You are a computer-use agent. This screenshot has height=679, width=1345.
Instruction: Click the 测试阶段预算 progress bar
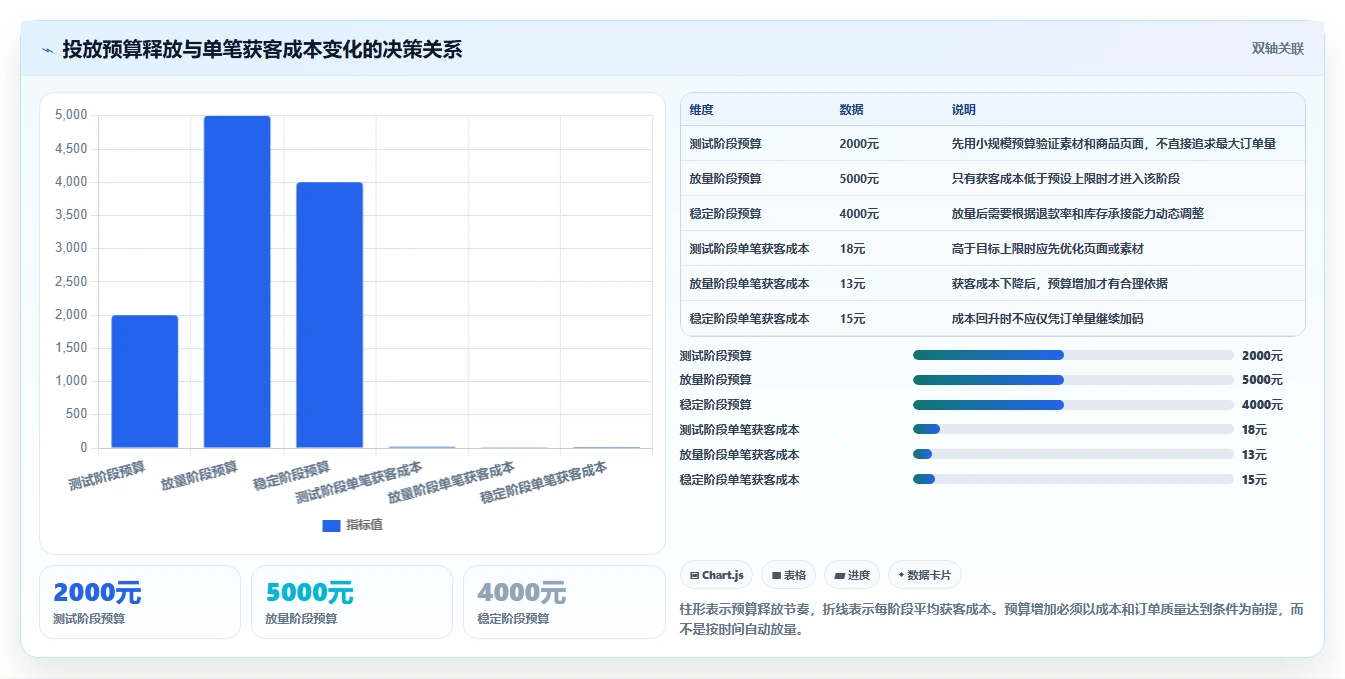tap(1073, 355)
